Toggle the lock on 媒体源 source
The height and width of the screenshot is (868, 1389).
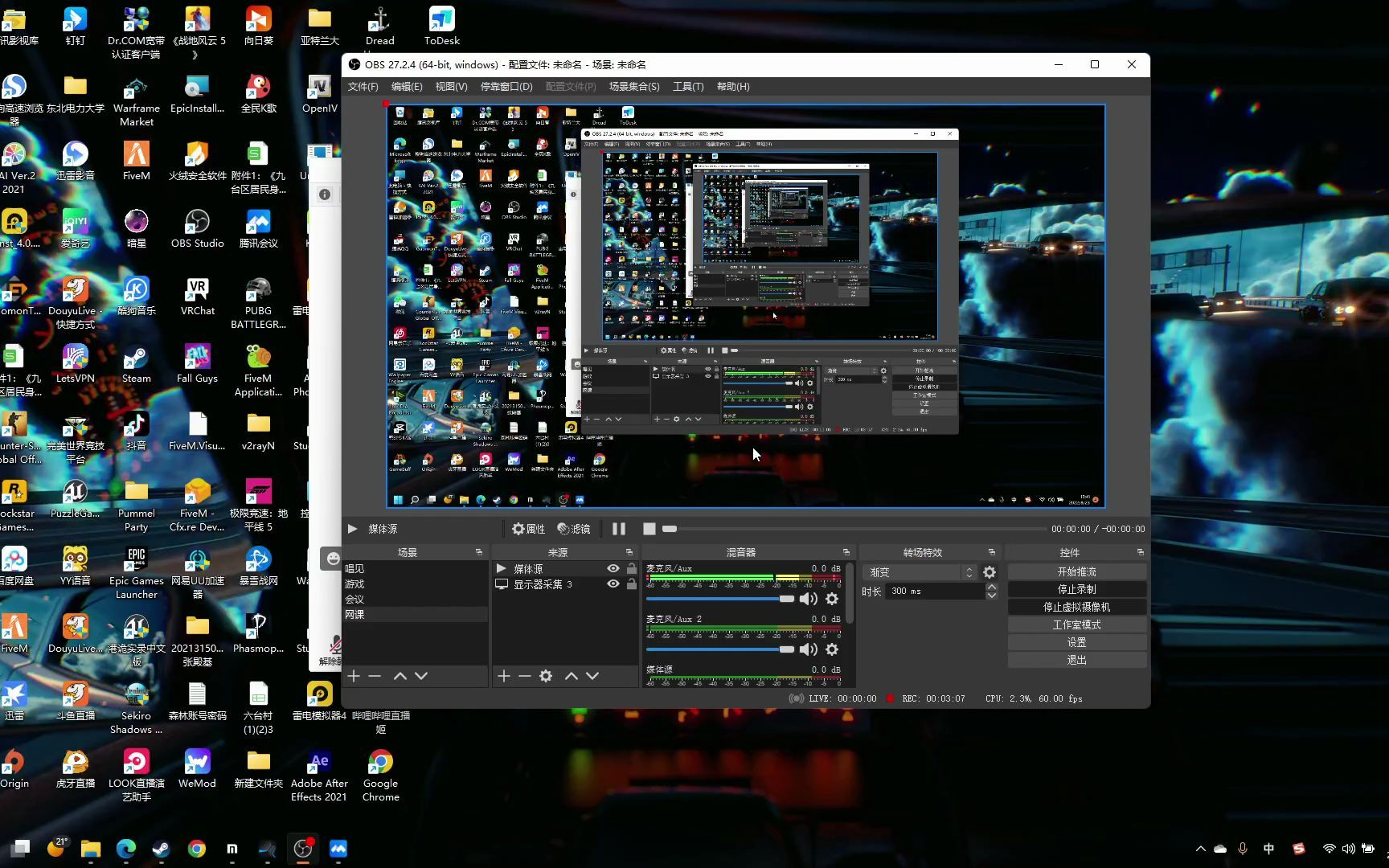pyautogui.click(x=632, y=569)
